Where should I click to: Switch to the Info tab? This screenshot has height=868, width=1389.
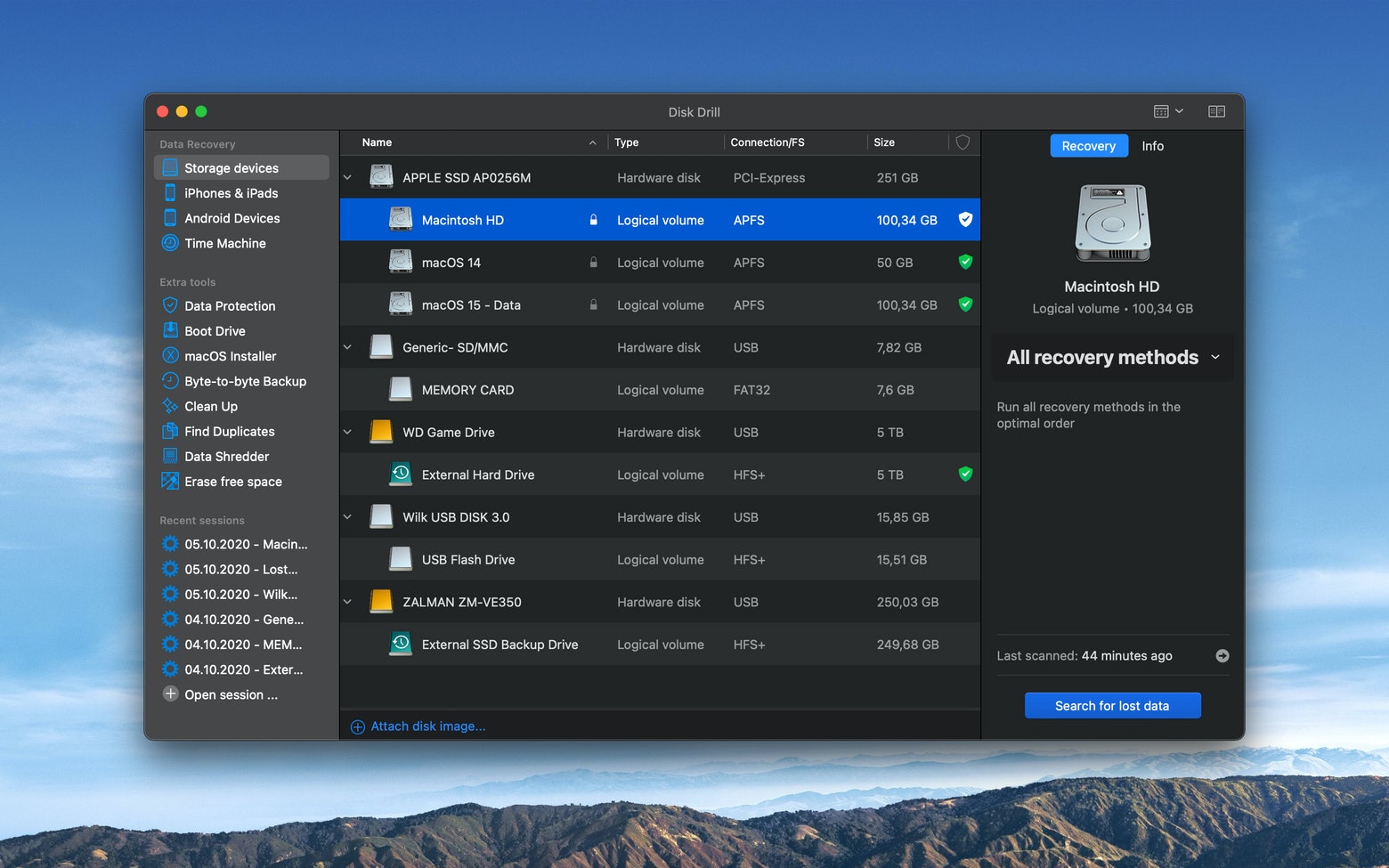1153,146
